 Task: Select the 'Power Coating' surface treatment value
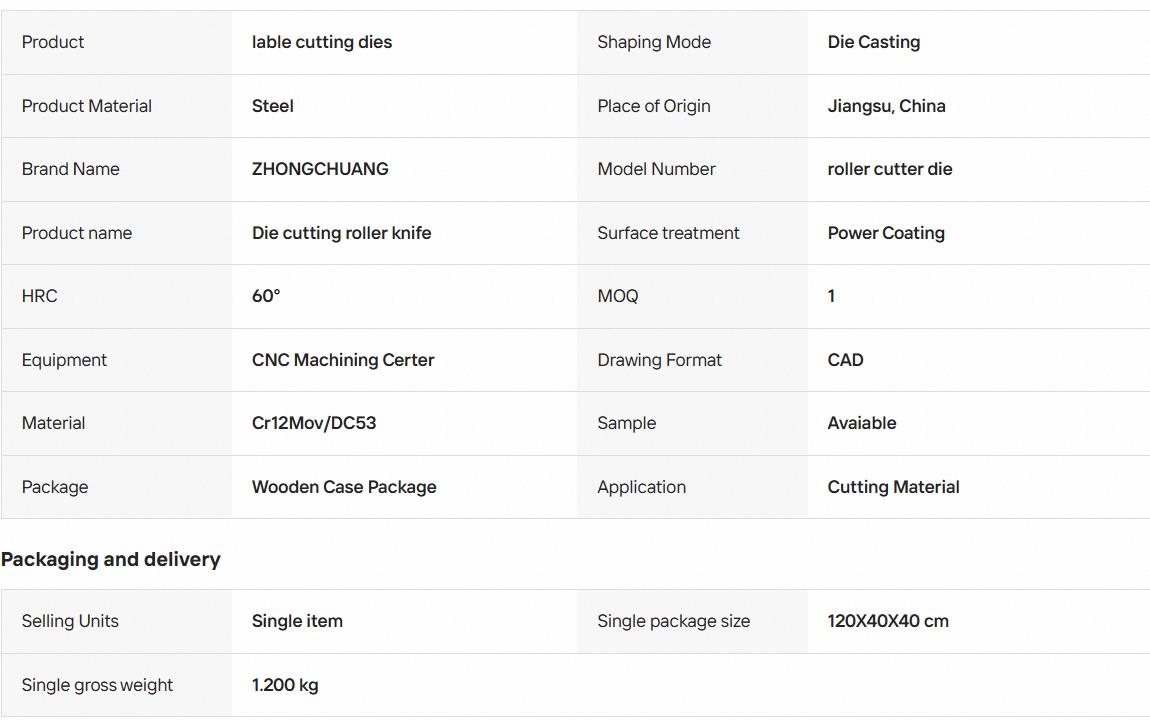tap(886, 233)
